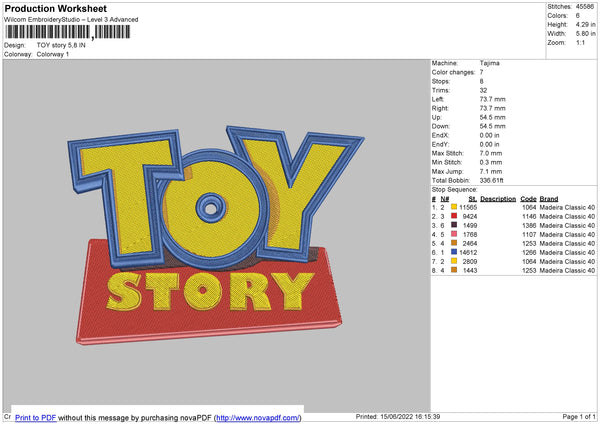Click the 'Description' column header

498,199
